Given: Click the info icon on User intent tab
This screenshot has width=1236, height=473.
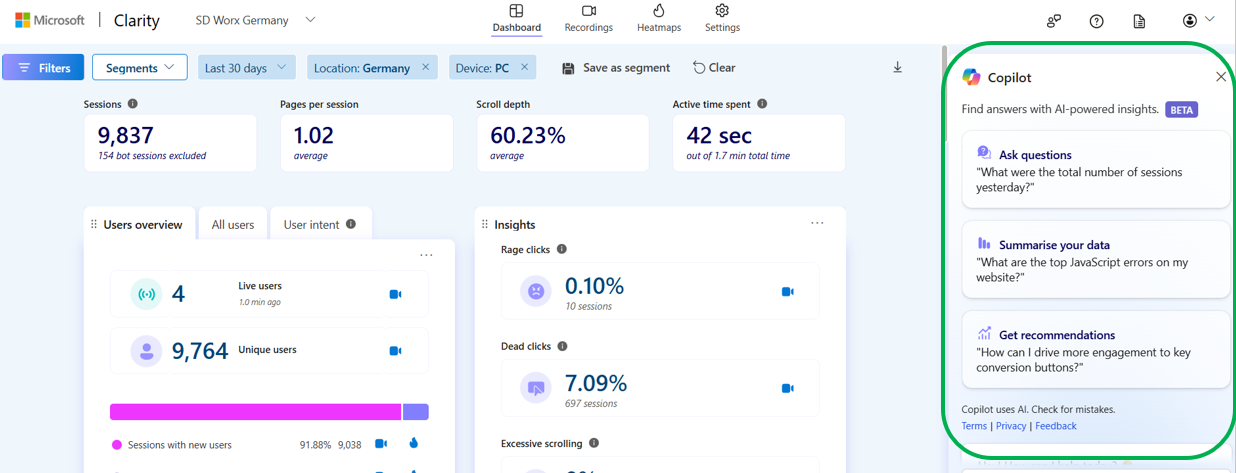Looking at the screenshot, I should point(351,224).
